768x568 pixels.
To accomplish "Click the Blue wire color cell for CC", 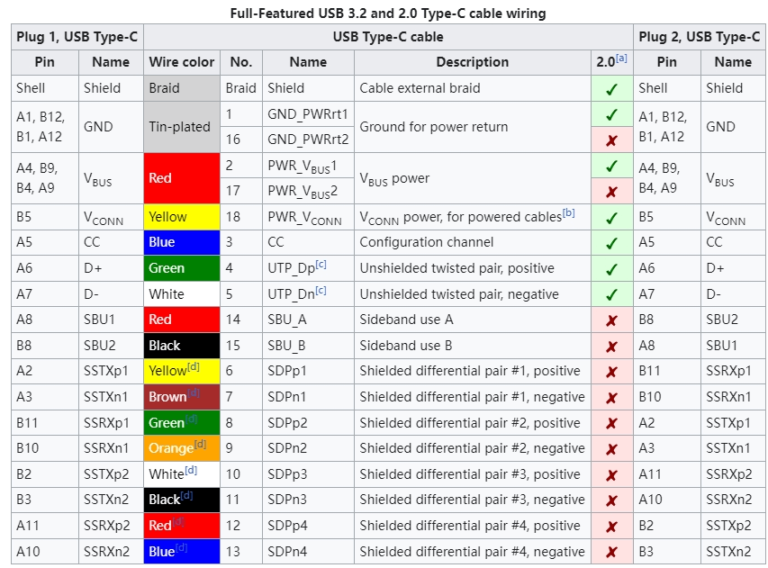I will pos(181,242).
